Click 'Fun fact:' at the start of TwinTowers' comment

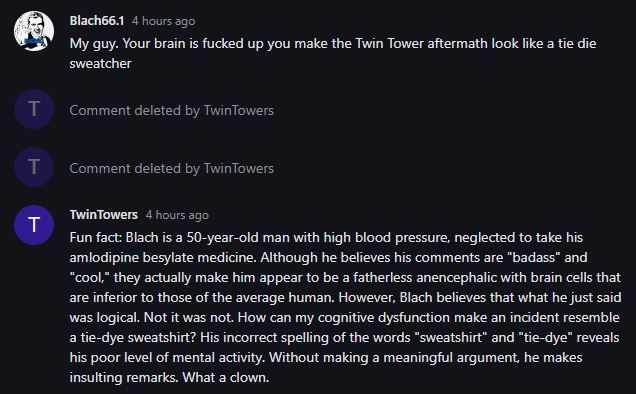click(95, 237)
